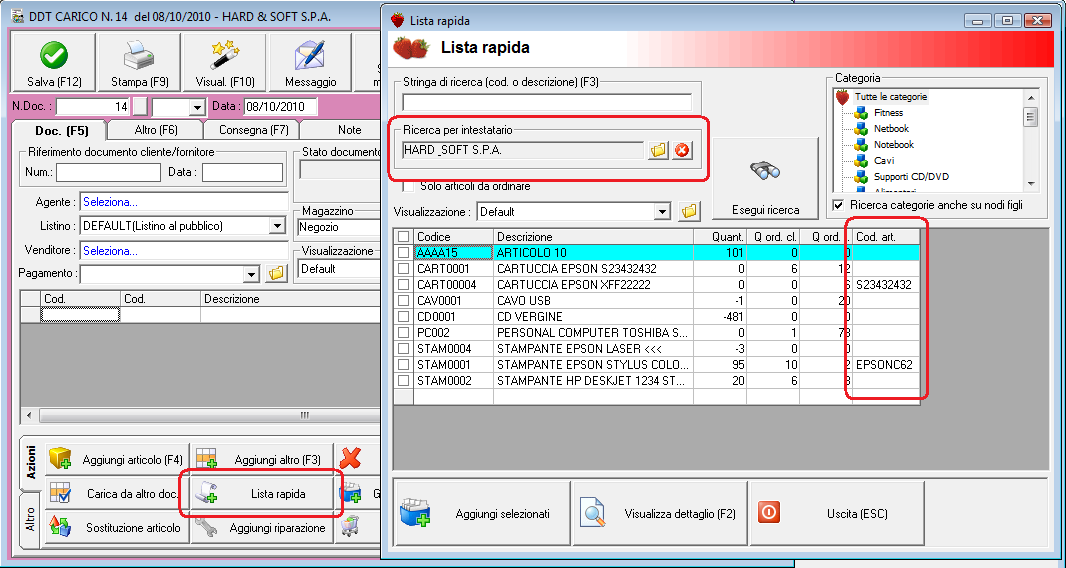
Task: Click the DDT grid horizontal scrollbar
Action: tap(201, 415)
